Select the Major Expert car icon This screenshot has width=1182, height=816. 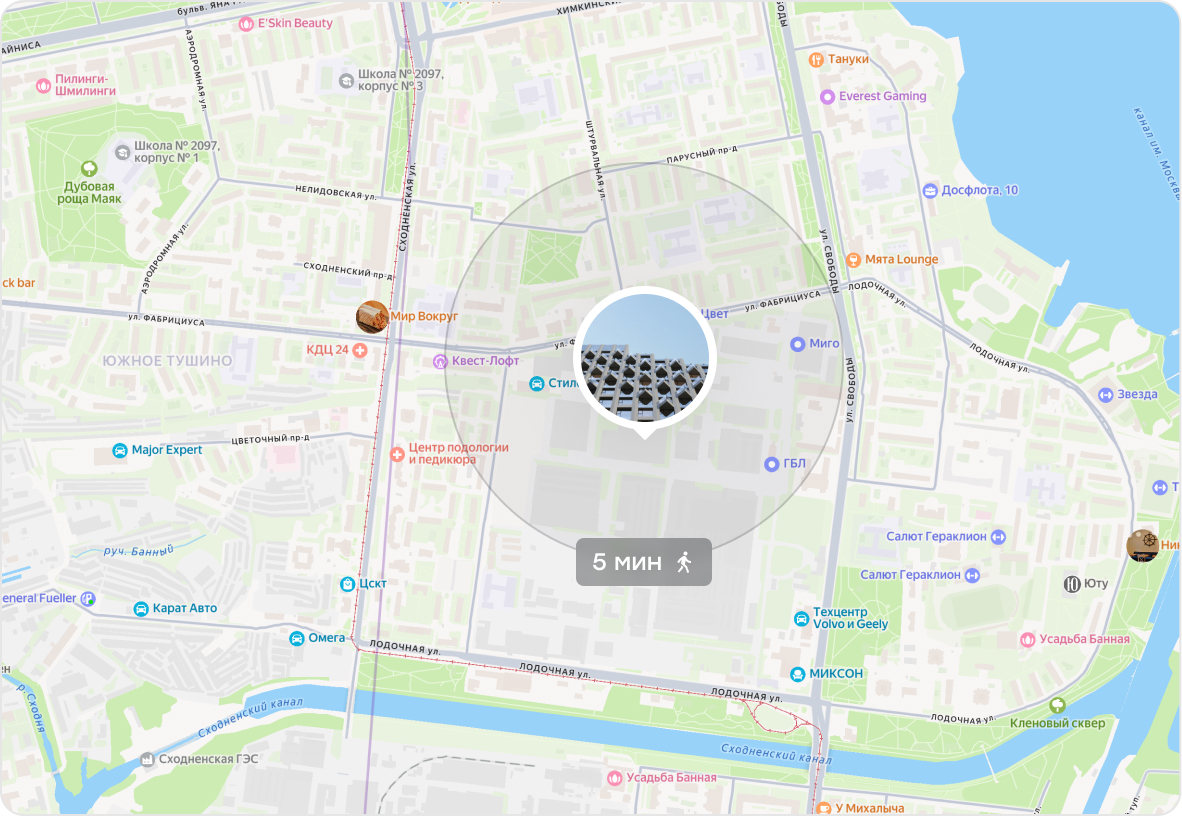pos(120,450)
